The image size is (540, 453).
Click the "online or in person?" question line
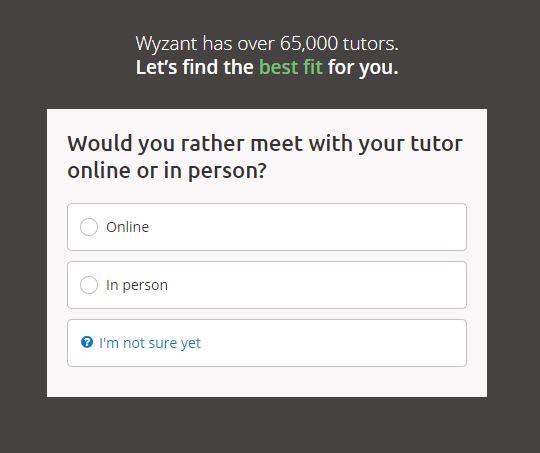pyautogui.click(x=167, y=171)
